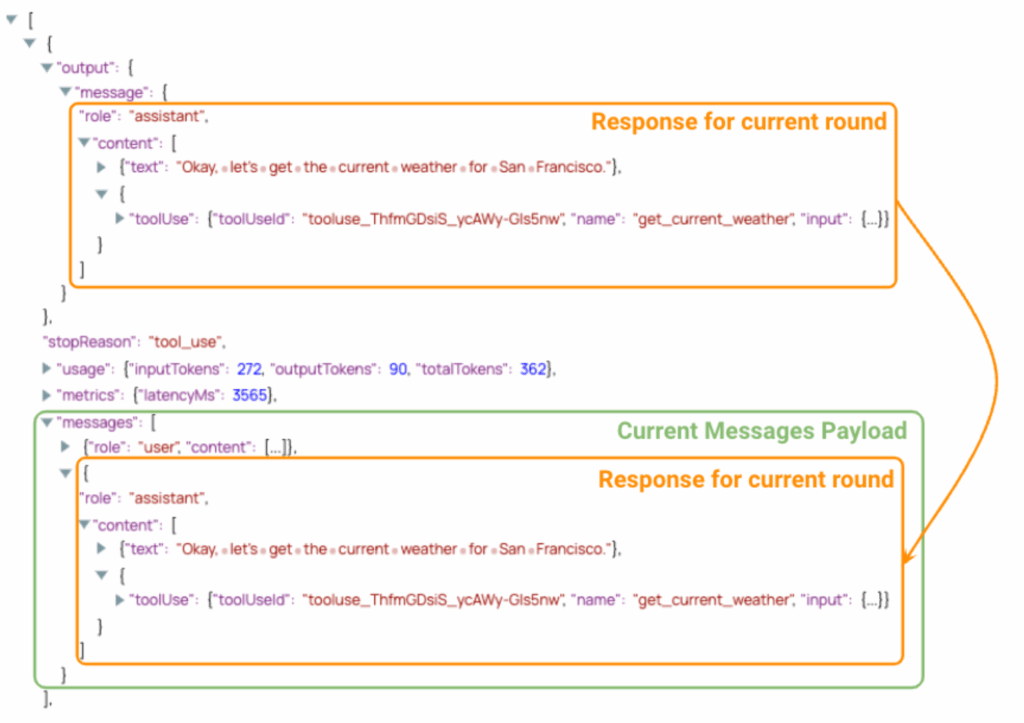Viewport: 1024px width, 723px height.
Task: Click collapsed {...} input in output toolUse
Action: point(869,218)
